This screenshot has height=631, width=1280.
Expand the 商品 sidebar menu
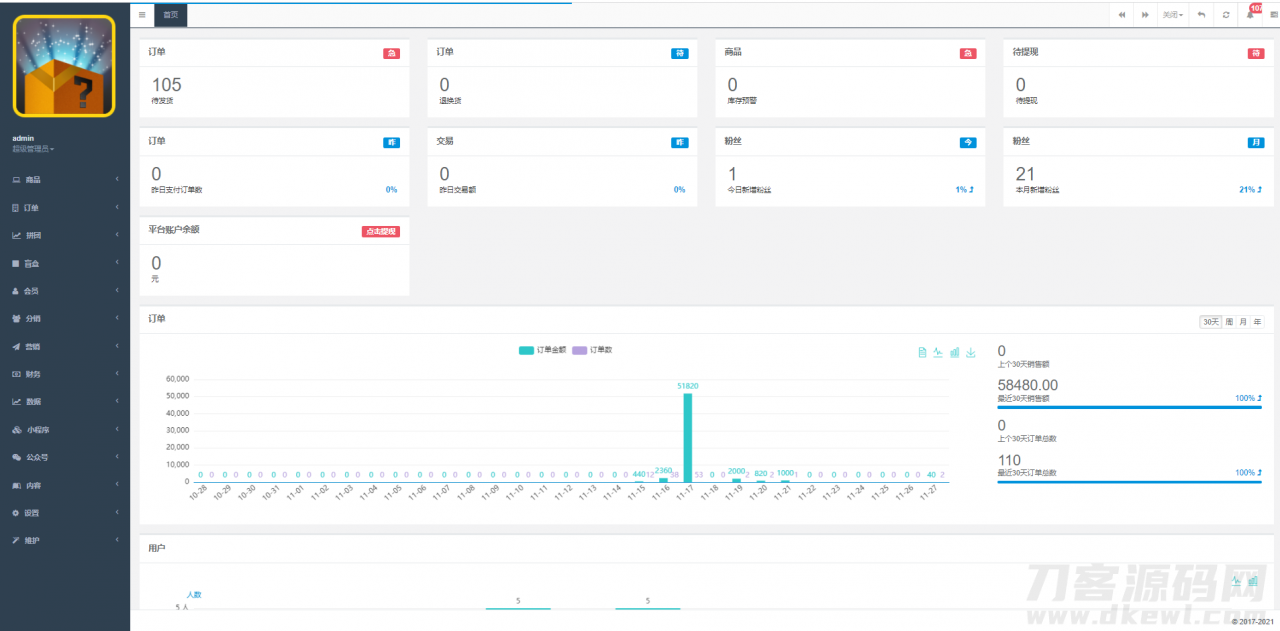[65, 180]
